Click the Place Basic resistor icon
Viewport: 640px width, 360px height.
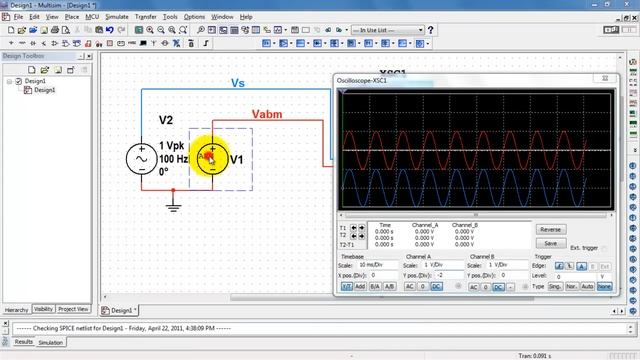coord(22,43)
